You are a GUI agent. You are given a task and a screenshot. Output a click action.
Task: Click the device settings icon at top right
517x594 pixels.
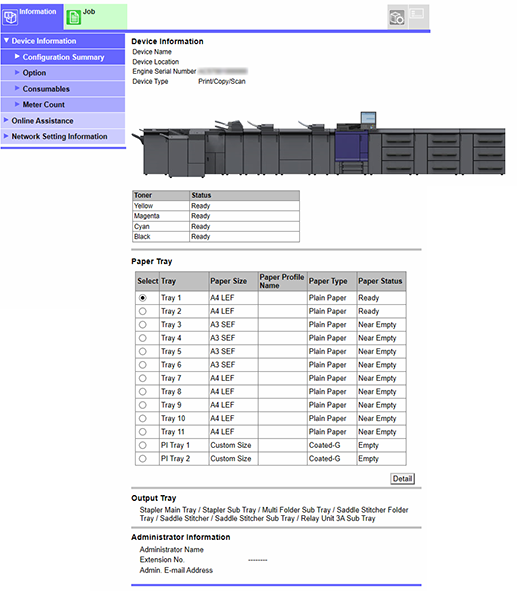tap(397, 17)
